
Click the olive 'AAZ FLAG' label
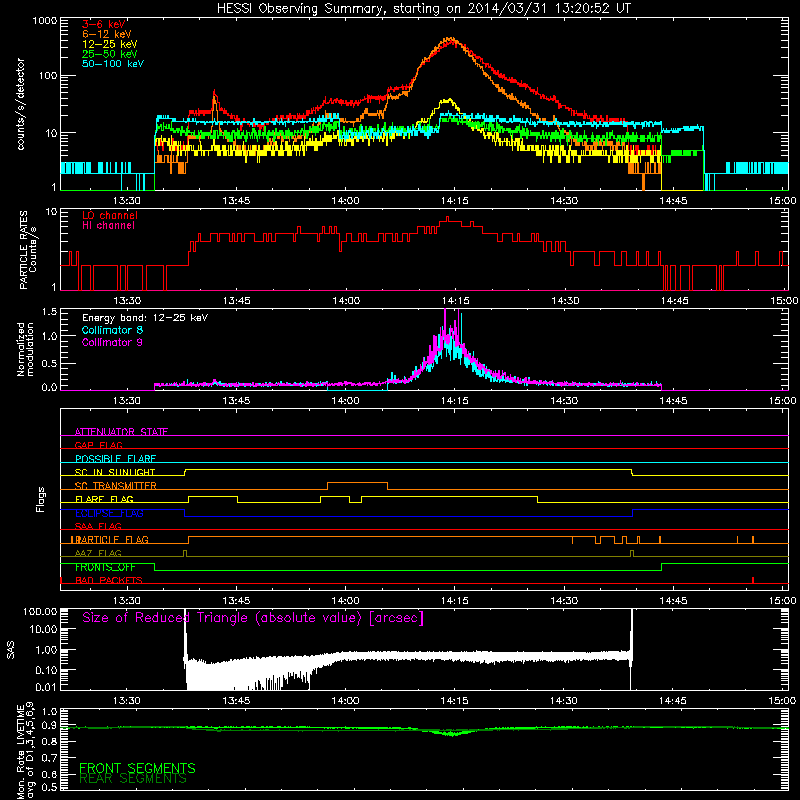tap(98, 553)
